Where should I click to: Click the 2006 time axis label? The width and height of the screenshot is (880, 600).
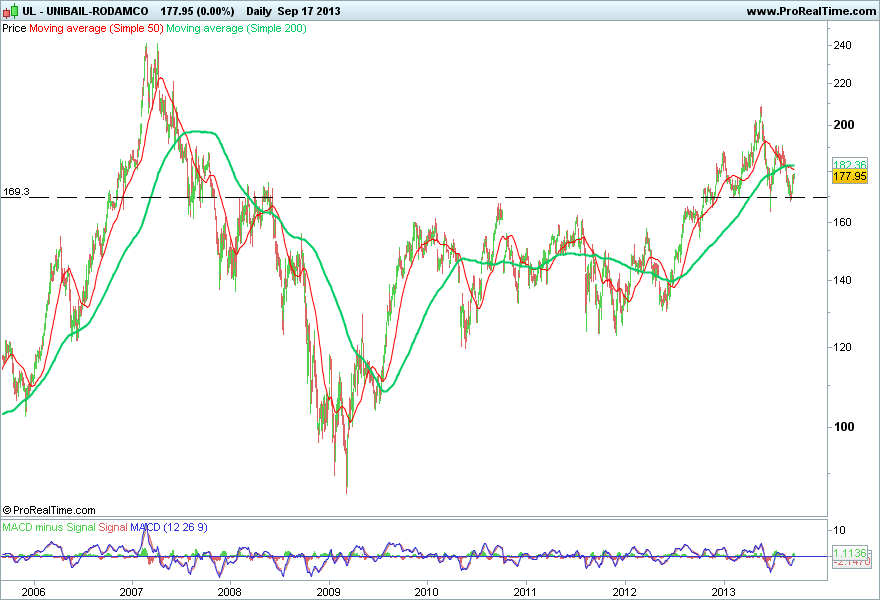33,592
